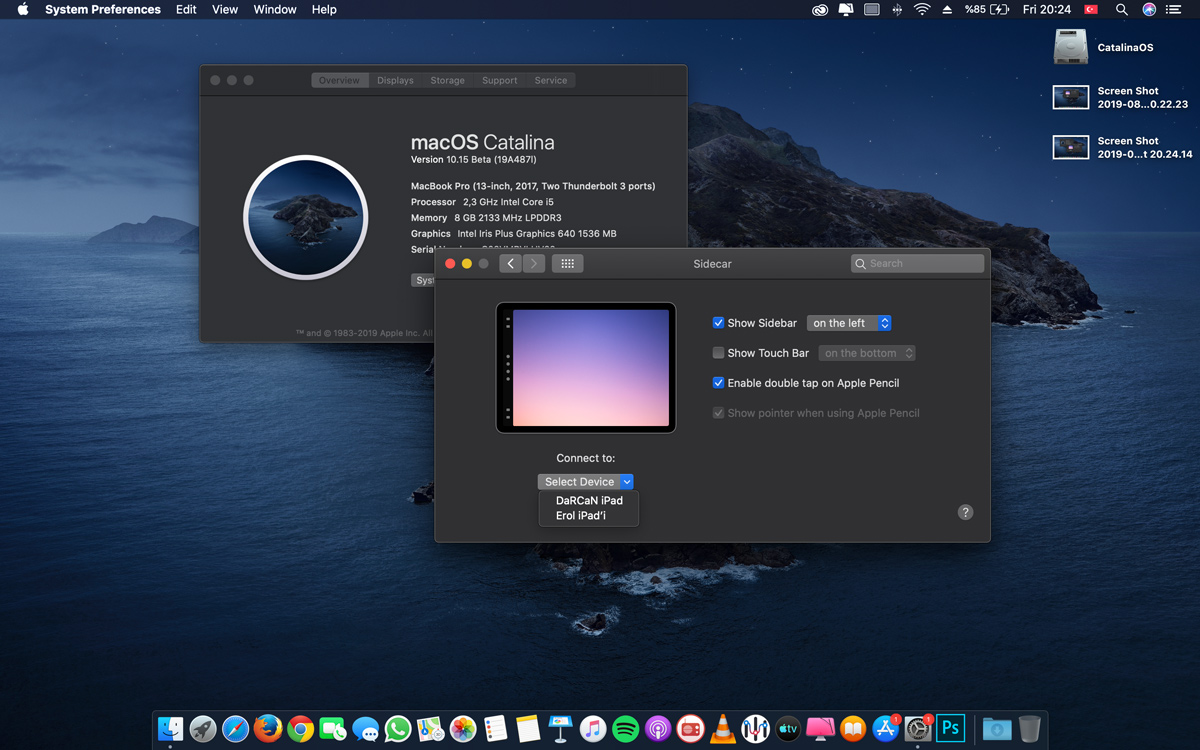Switch to Displays tab in About window
This screenshot has width=1200, height=750.
(395, 80)
